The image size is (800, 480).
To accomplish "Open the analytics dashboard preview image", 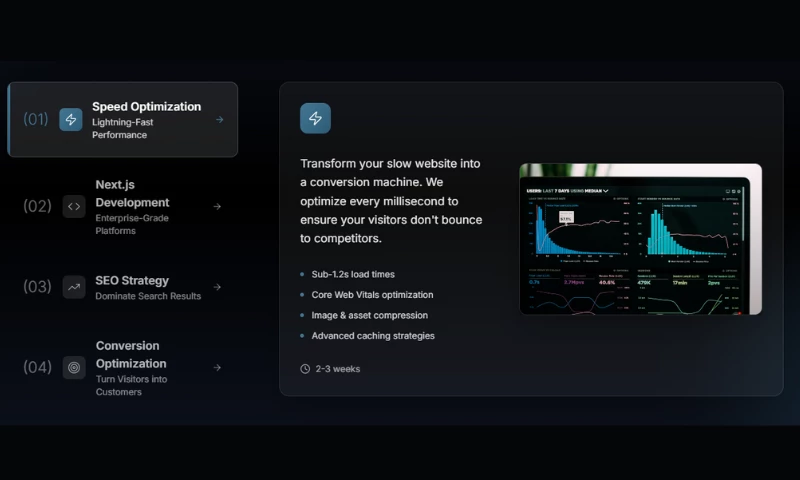I will point(640,239).
